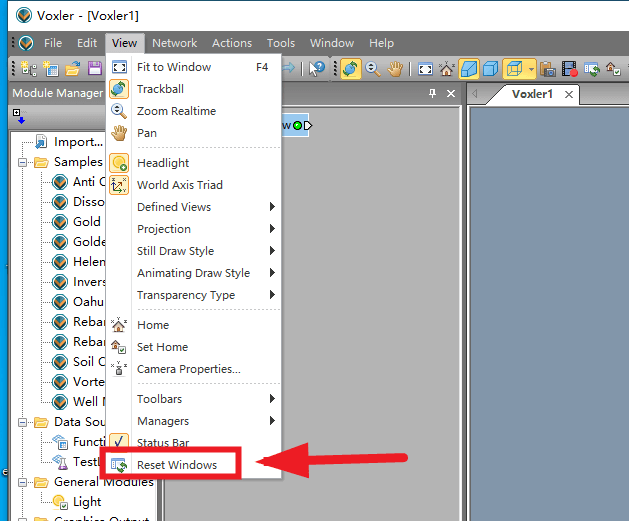
Task: Expand the Managers submenu
Action: [x=193, y=421]
